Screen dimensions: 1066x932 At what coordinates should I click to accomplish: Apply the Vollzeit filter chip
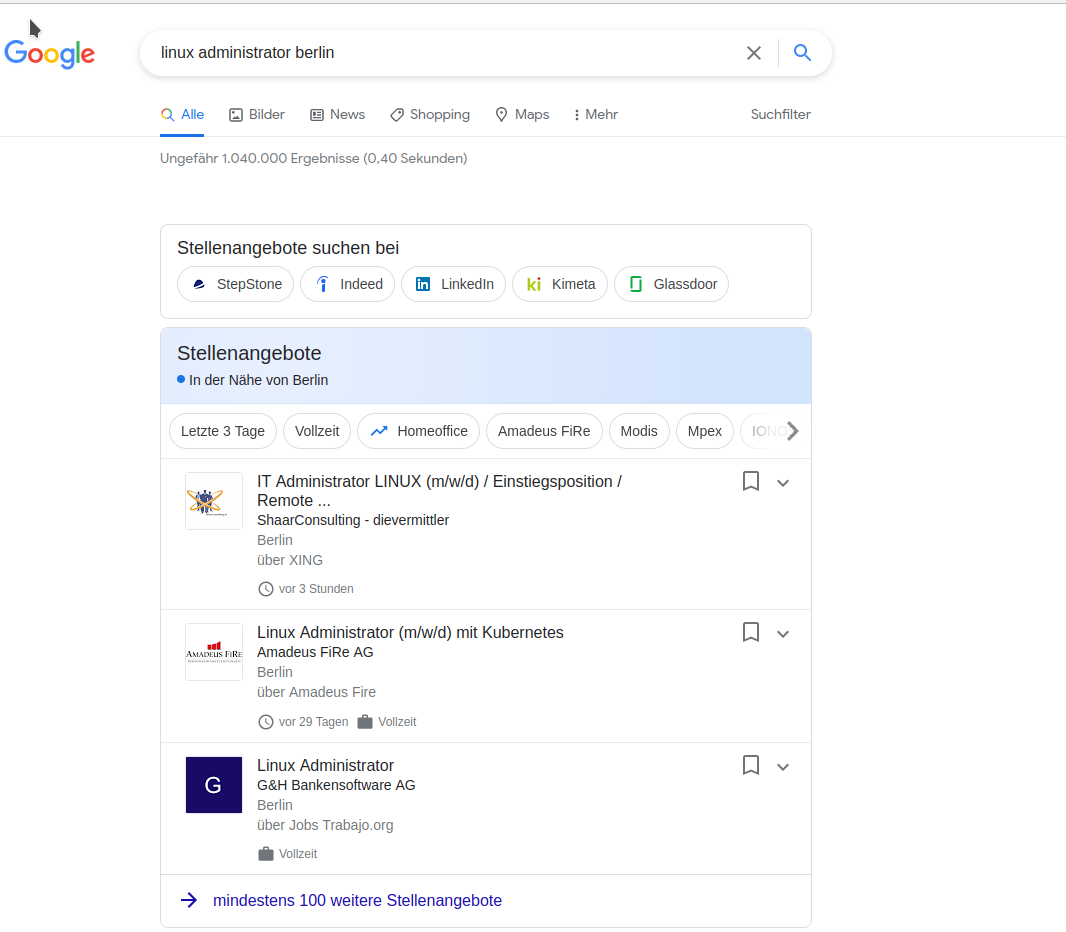point(317,431)
